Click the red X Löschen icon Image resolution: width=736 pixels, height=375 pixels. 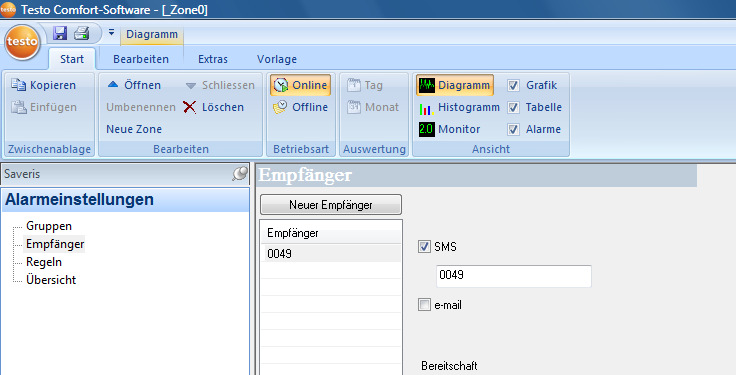point(190,107)
